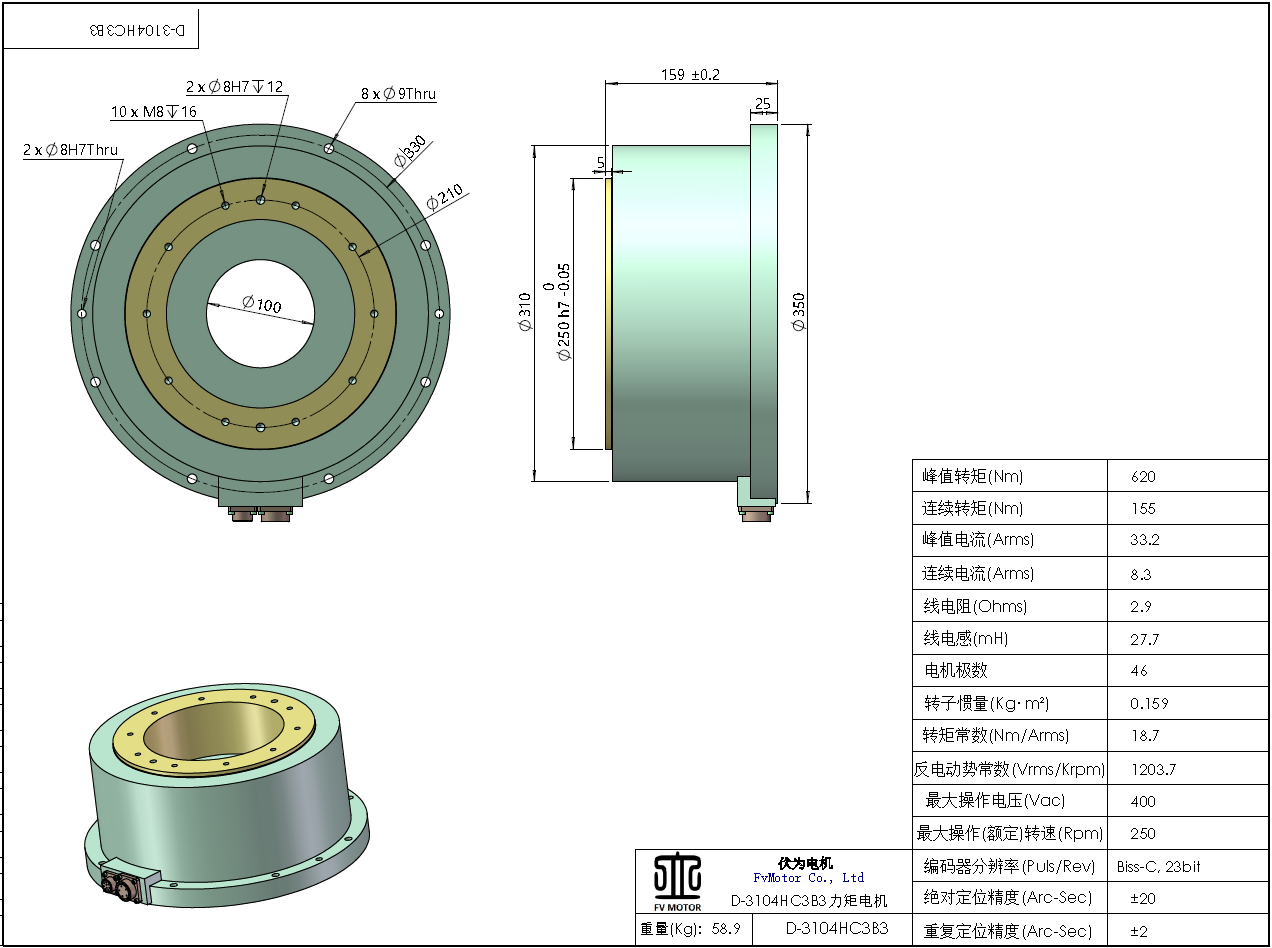
Task: Click the '25' flange thickness dimension
Action: click(x=763, y=103)
